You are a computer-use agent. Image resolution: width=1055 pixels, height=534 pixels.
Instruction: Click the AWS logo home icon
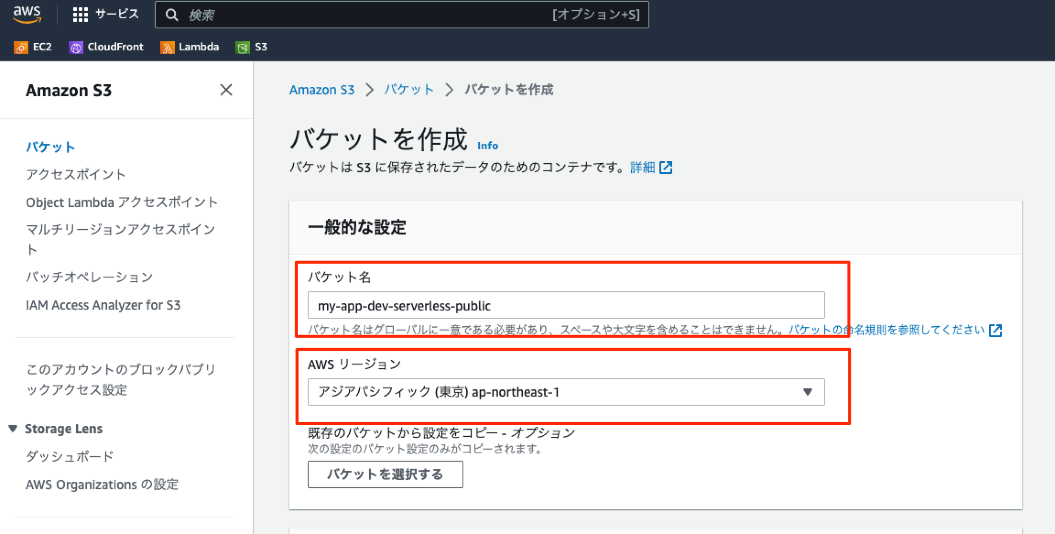point(27,14)
